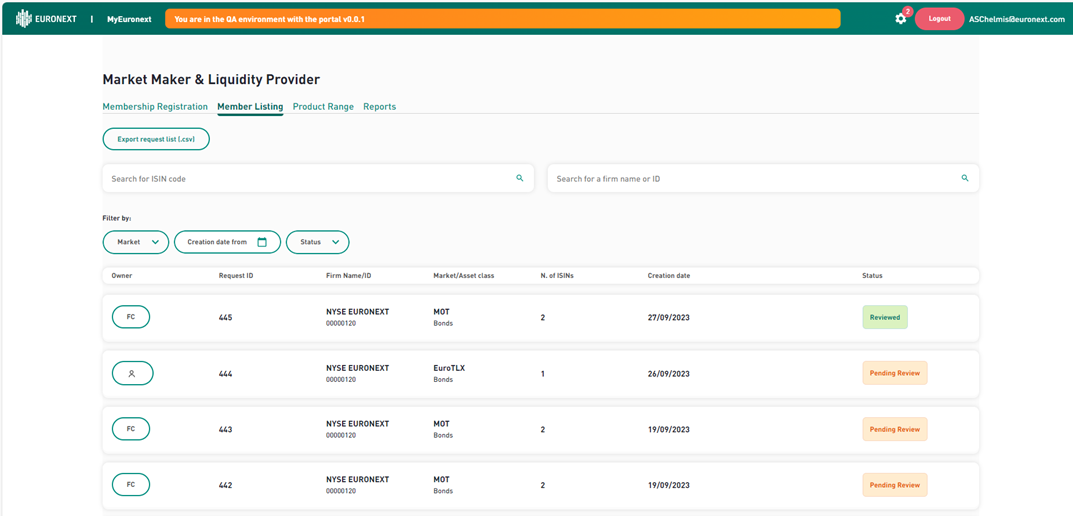
Task: Click the QA environment banner
Action: 502,19
